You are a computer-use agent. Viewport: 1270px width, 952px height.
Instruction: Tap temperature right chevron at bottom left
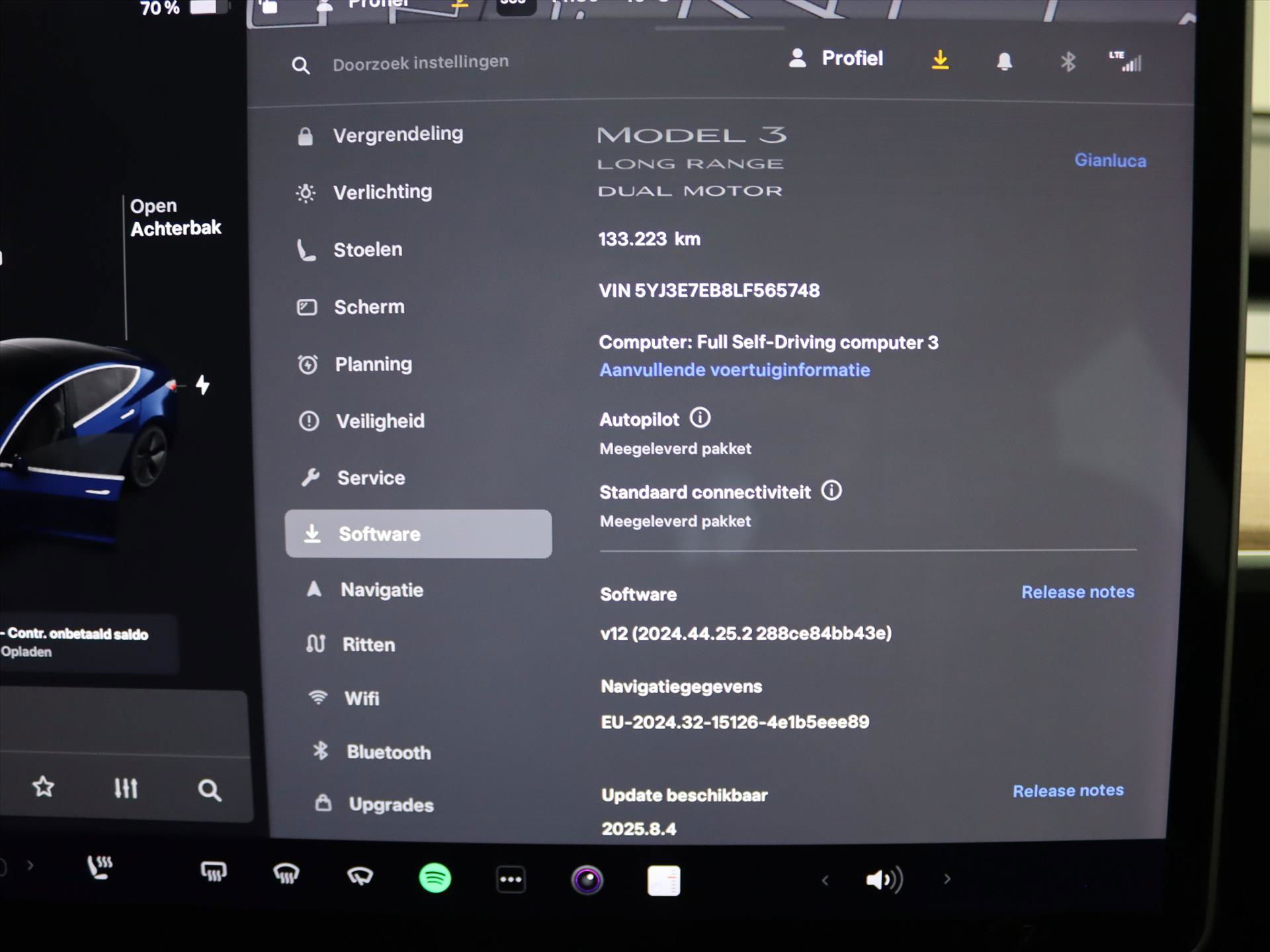coord(30,865)
